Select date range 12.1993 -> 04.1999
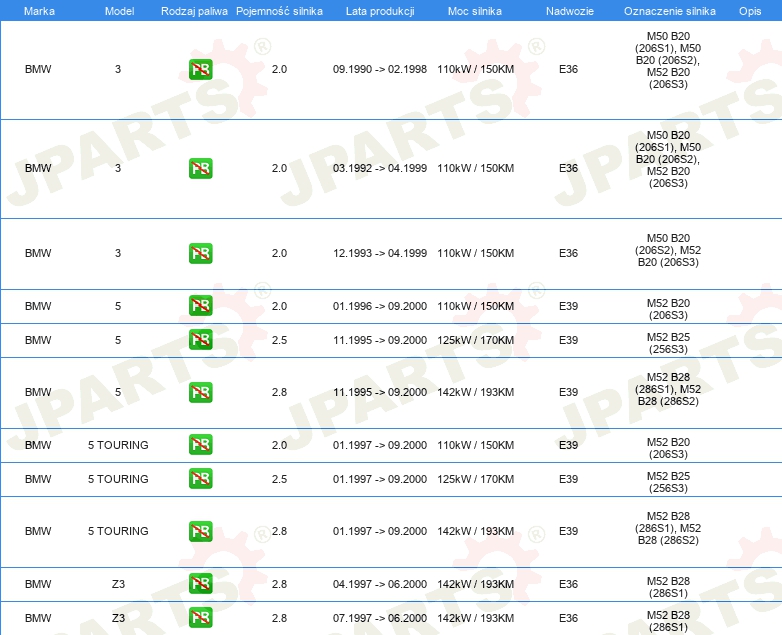The width and height of the screenshot is (782, 635). coord(380,253)
